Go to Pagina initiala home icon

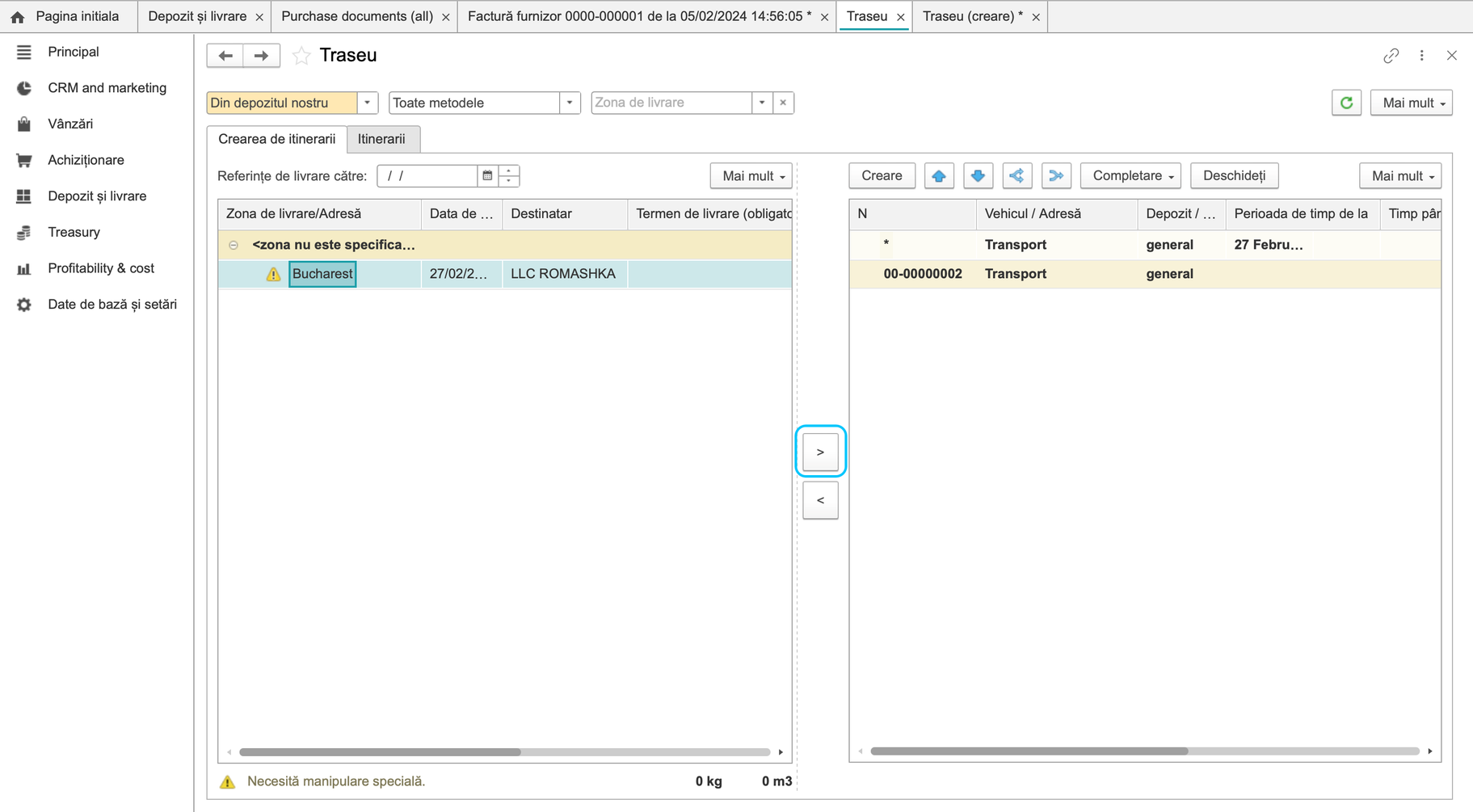point(18,16)
